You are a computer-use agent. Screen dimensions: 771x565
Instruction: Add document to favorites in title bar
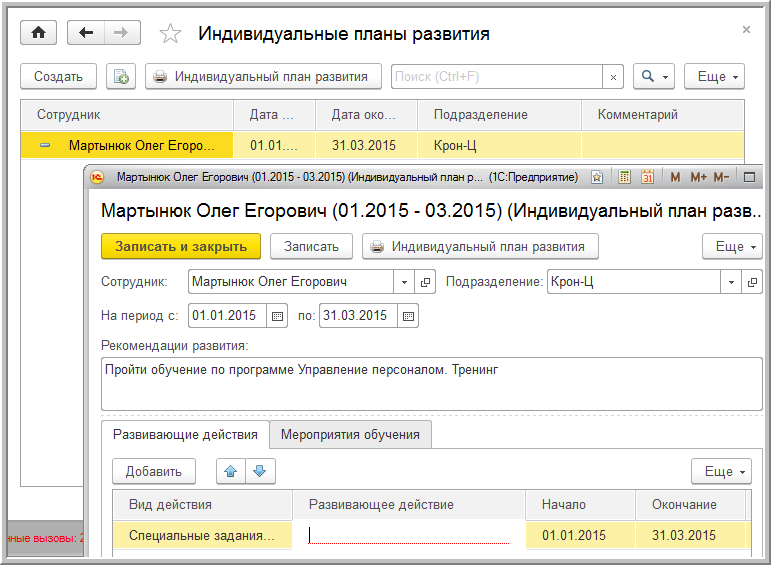(596, 177)
